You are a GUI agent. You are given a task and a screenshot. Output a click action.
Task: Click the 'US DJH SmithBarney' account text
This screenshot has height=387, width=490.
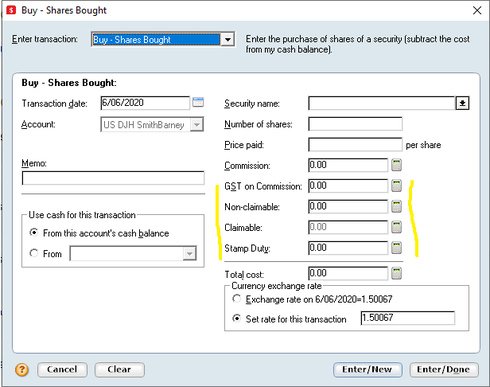(144, 125)
